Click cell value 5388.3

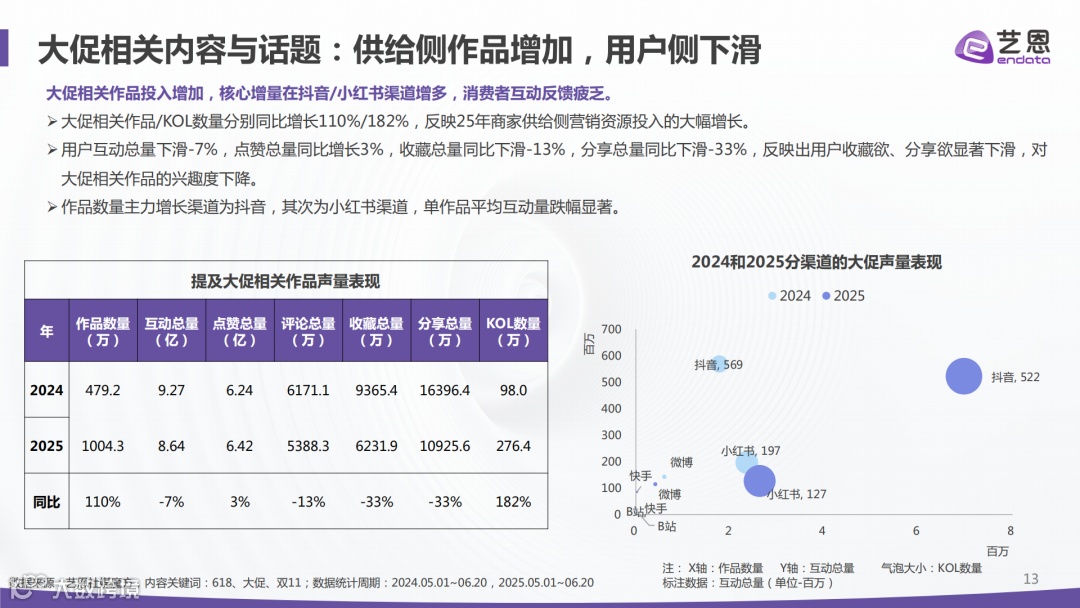pos(308,445)
